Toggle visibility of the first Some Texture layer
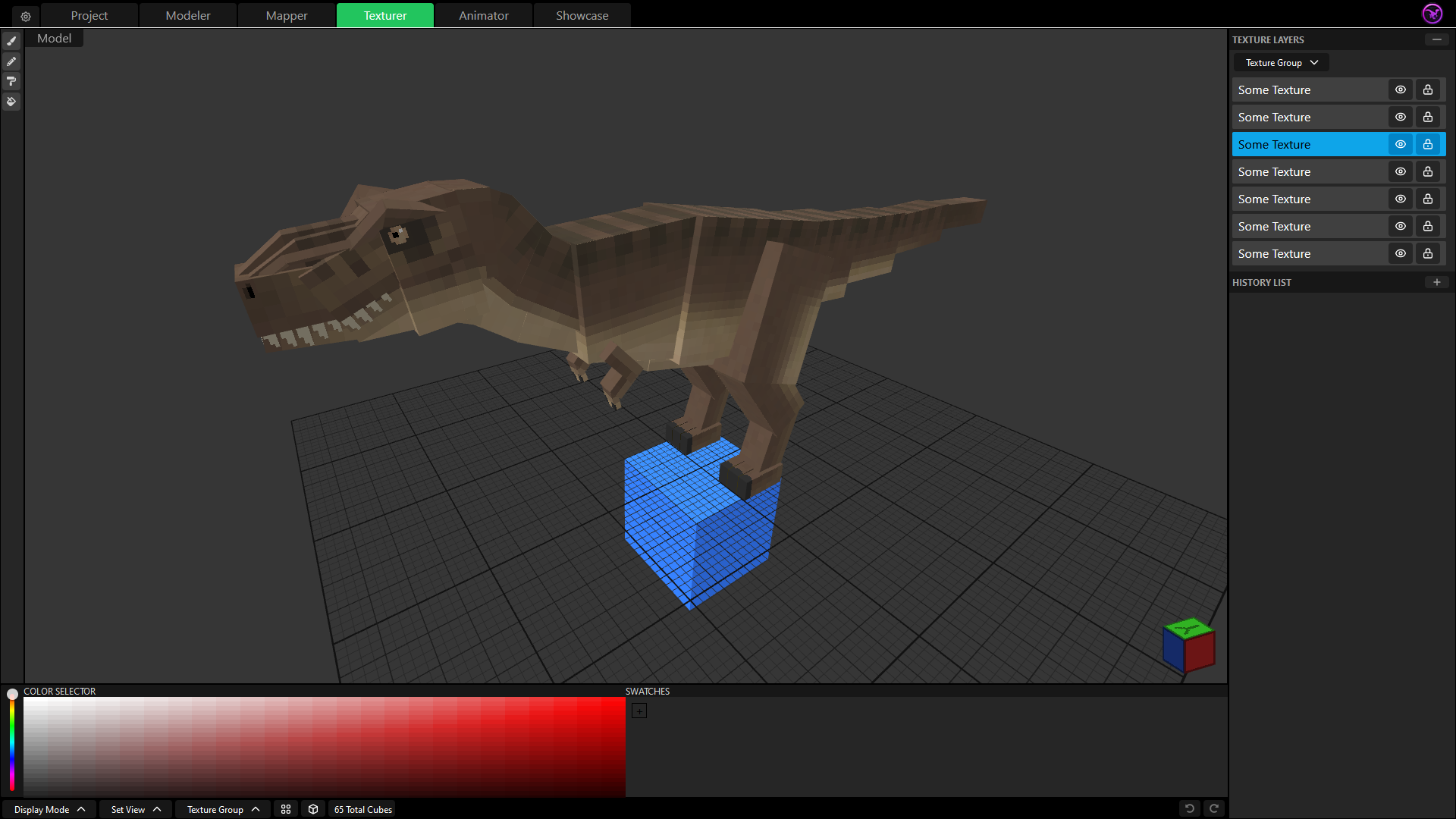This screenshot has width=1456, height=819. coord(1401,89)
